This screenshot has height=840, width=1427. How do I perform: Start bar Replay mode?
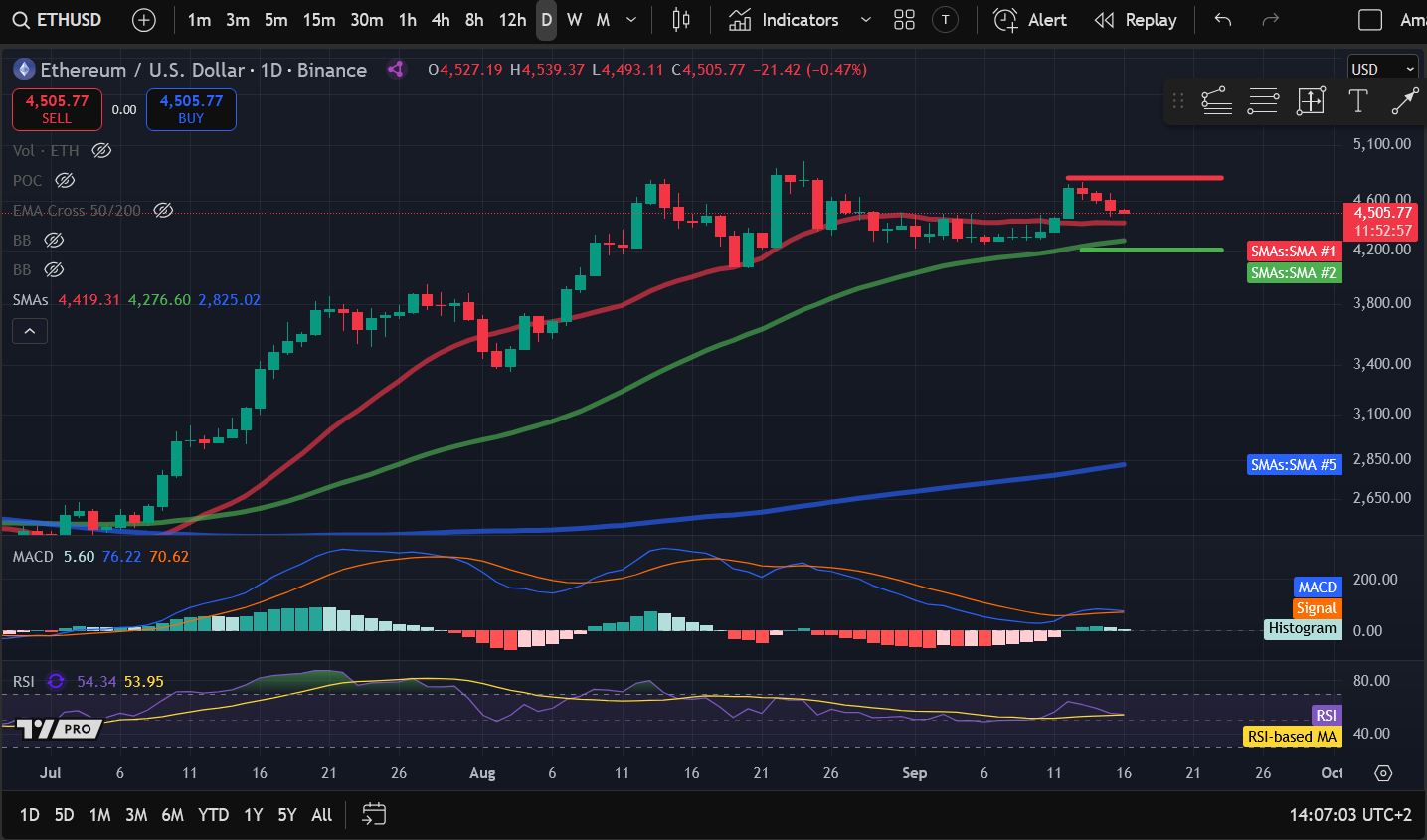point(1136,20)
